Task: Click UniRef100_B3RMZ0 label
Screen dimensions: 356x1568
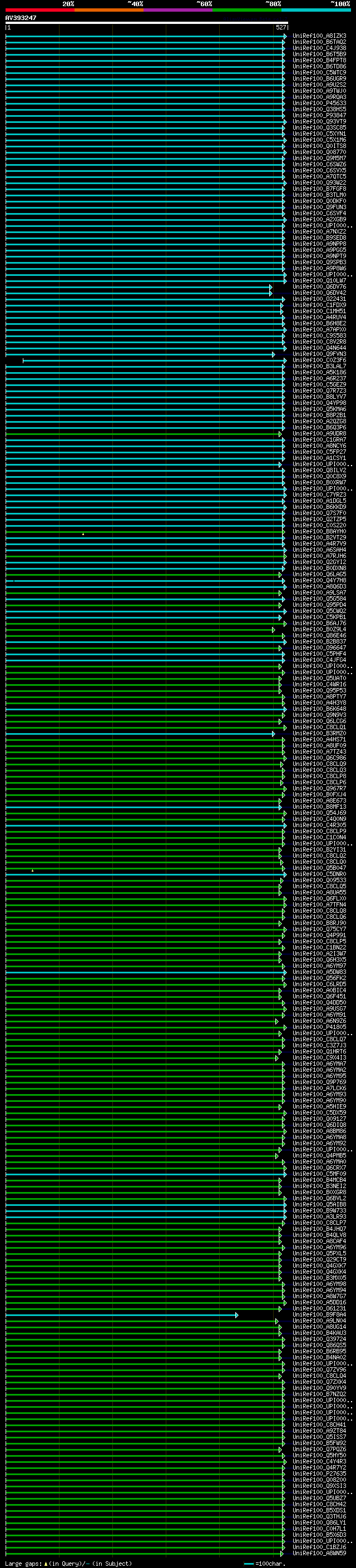Action: pos(319,734)
